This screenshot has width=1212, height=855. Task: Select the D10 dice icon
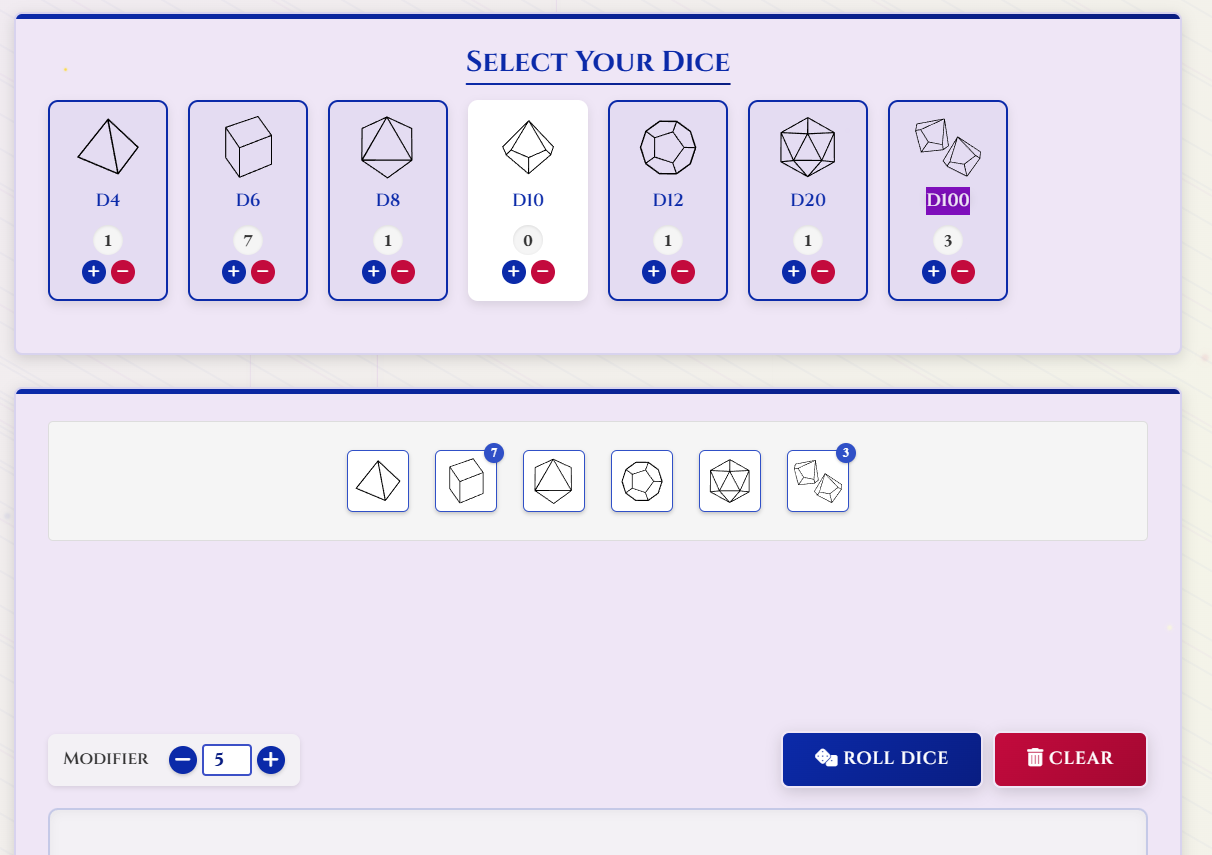point(527,146)
